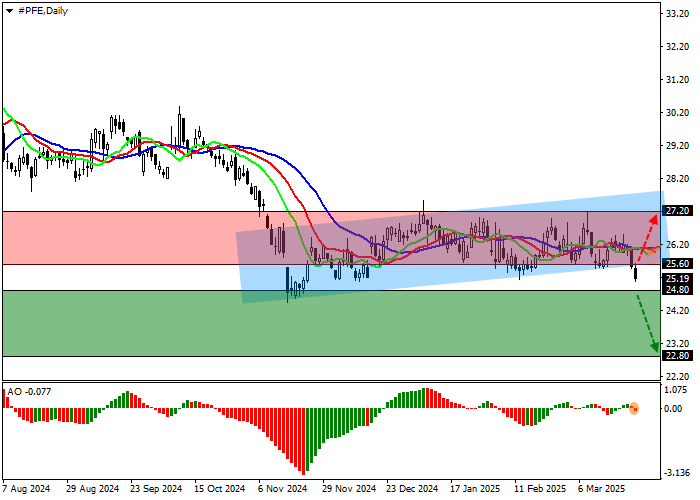700x500 pixels.
Task: Click the red dashed upward arrow
Action: [x=646, y=238]
